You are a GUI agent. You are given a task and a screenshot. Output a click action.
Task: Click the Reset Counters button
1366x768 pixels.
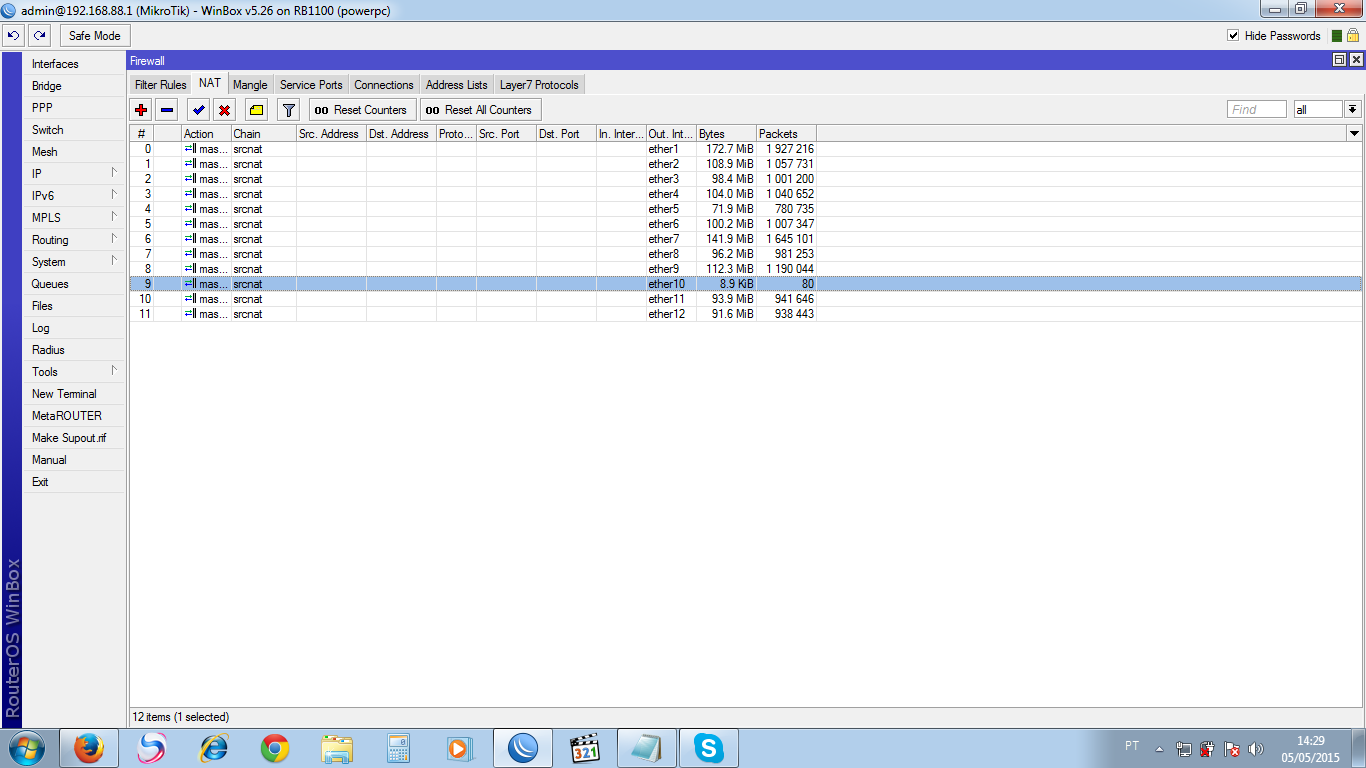pyautogui.click(x=363, y=110)
